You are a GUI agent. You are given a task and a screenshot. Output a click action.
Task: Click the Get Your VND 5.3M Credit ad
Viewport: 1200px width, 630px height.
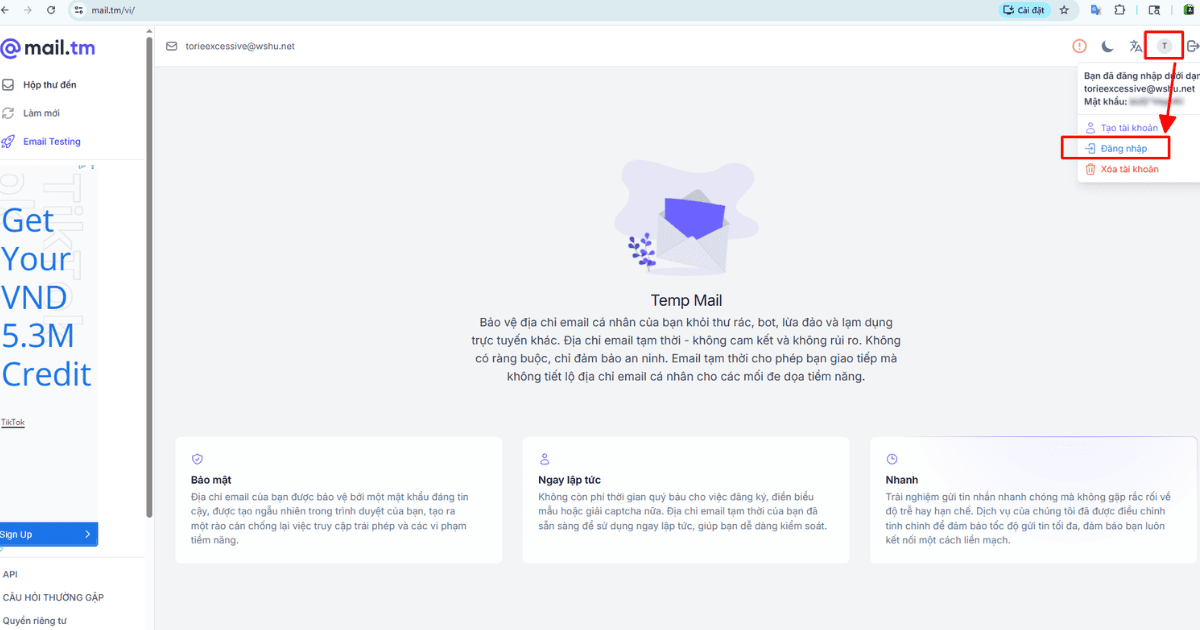pos(46,297)
